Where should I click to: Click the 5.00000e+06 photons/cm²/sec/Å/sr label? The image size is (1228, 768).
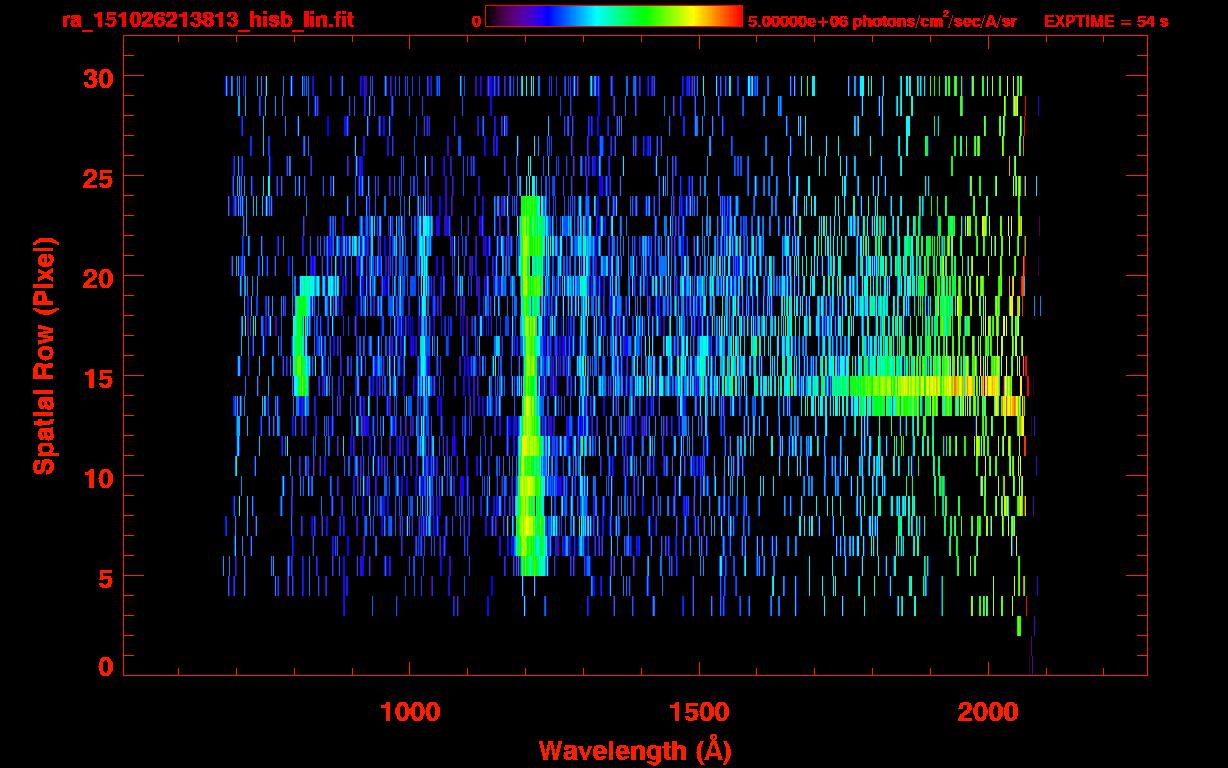[882, 20]
